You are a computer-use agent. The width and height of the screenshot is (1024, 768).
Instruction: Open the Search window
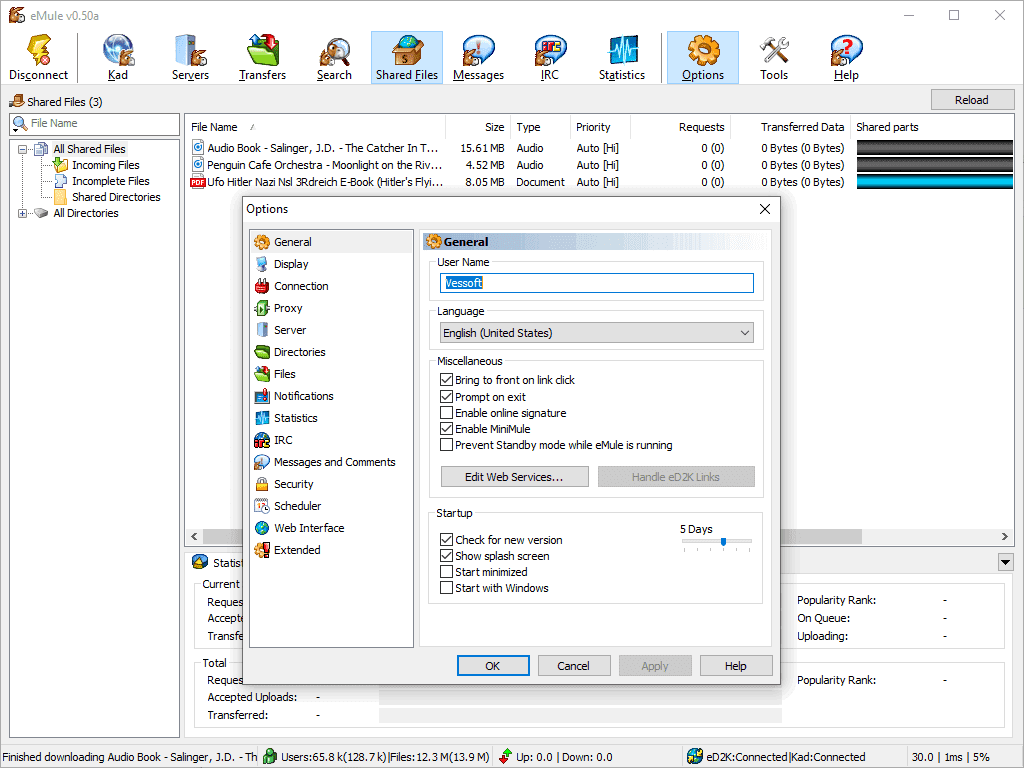click(334, 57)
